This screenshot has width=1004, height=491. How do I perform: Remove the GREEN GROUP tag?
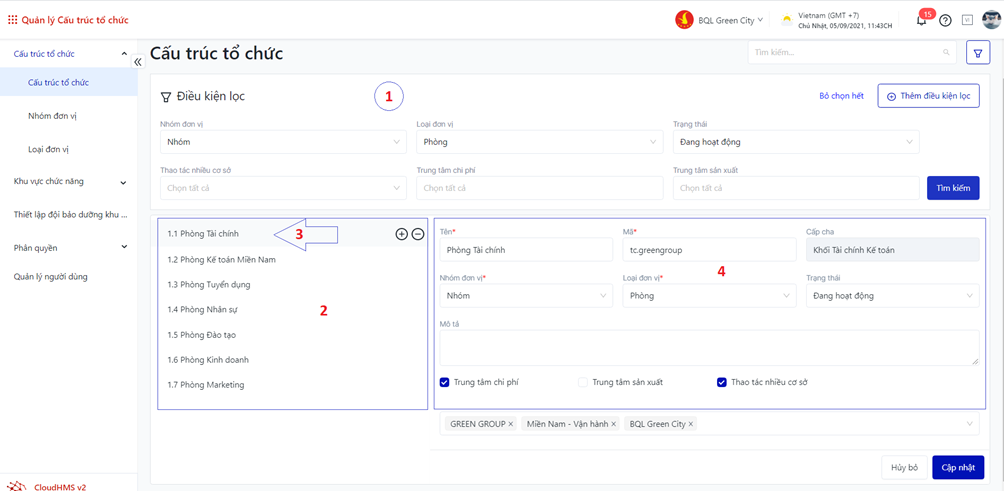(511, 424)
